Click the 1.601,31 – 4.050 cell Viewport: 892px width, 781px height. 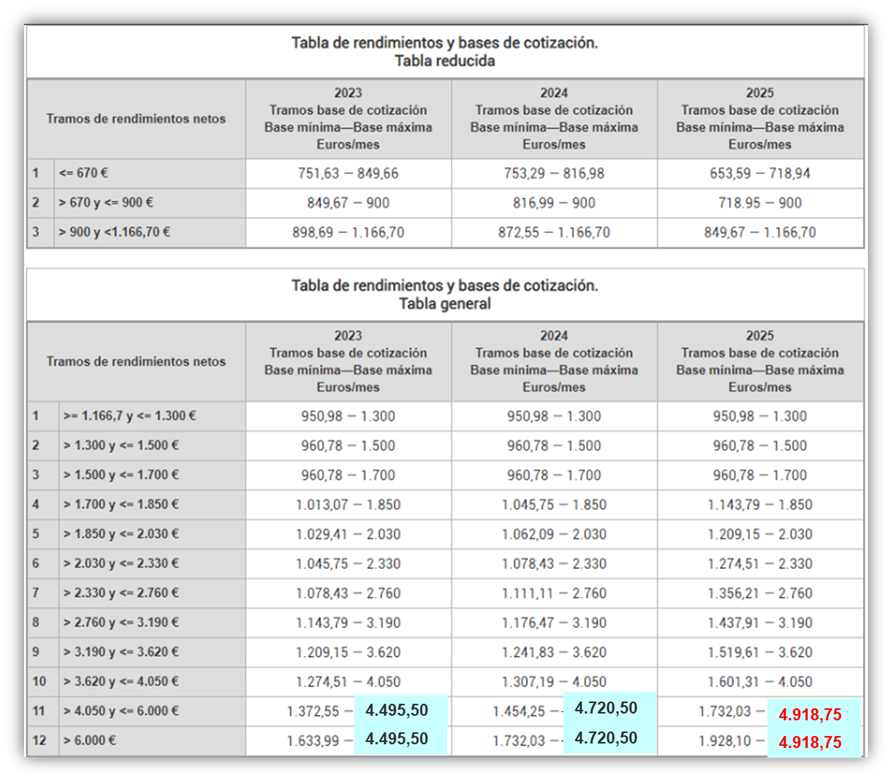click(759, 682)
